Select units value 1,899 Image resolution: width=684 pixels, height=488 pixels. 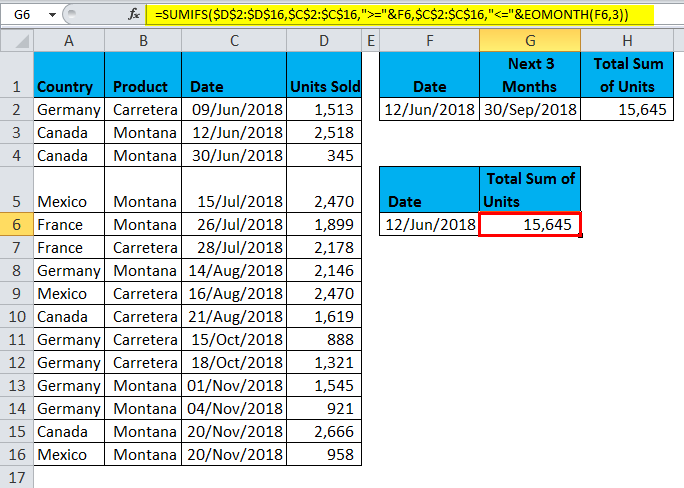pyautogui.click(x=324, y=224)
